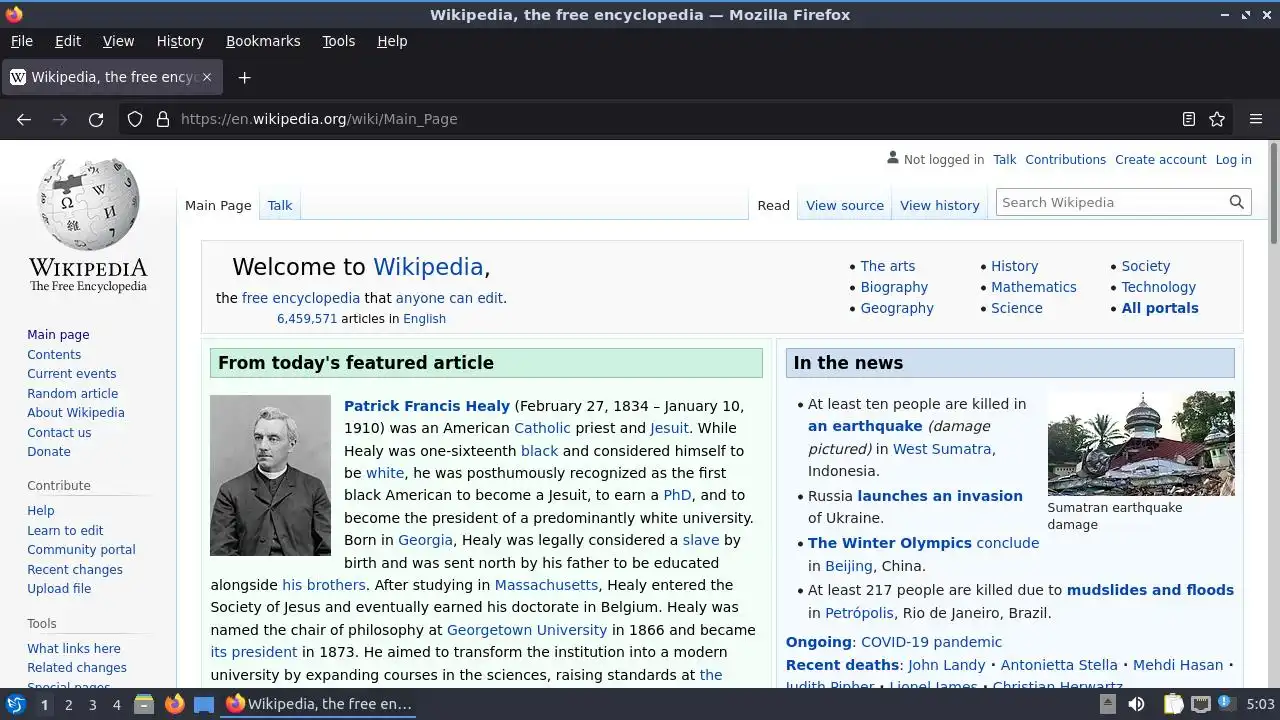Open the Edit menu
This screenshot has width=1280, height=720.
pyautogui.click(x=68, y=41)
